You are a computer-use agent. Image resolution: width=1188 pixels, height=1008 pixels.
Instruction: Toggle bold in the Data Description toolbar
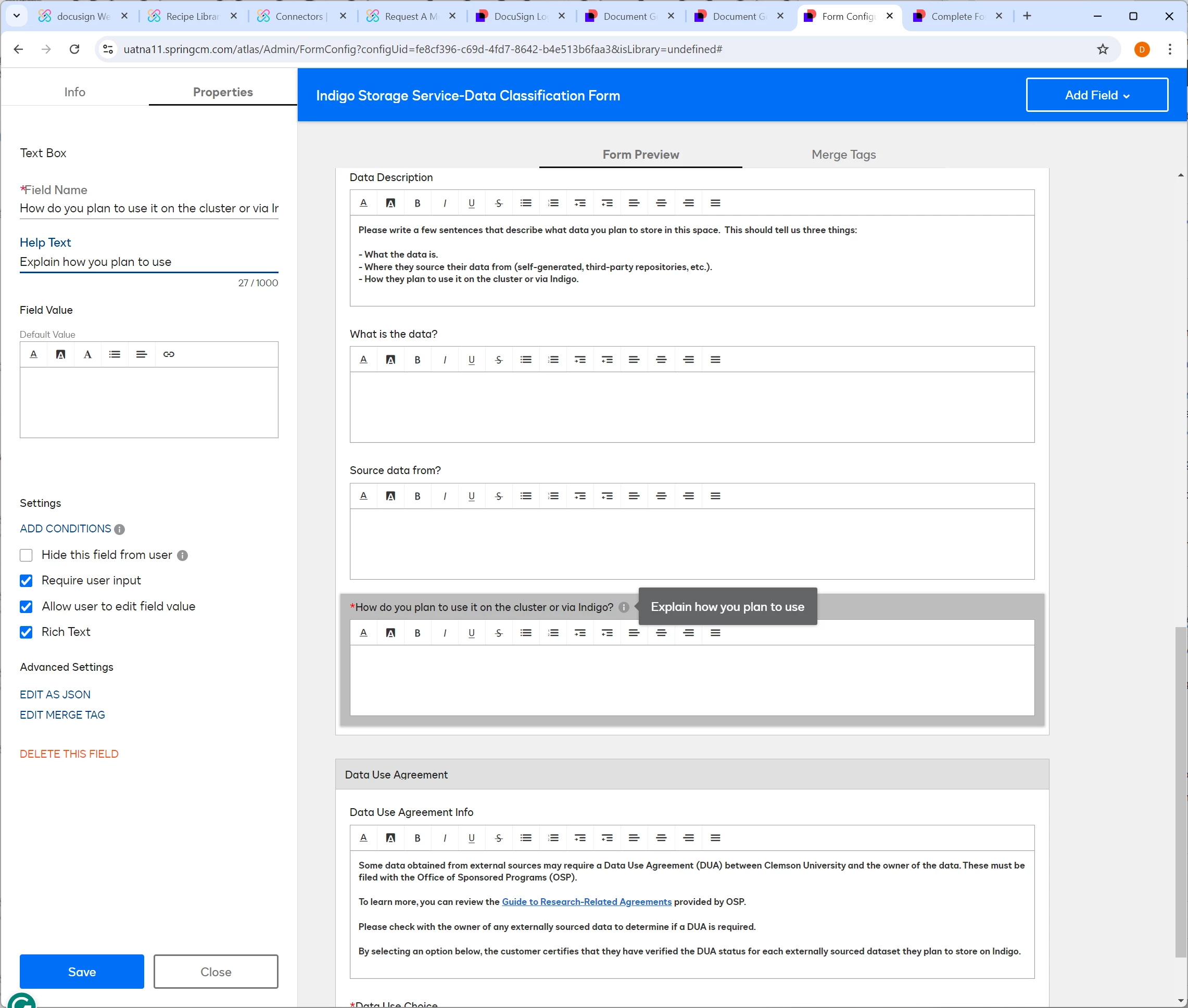tap(418, 203)
